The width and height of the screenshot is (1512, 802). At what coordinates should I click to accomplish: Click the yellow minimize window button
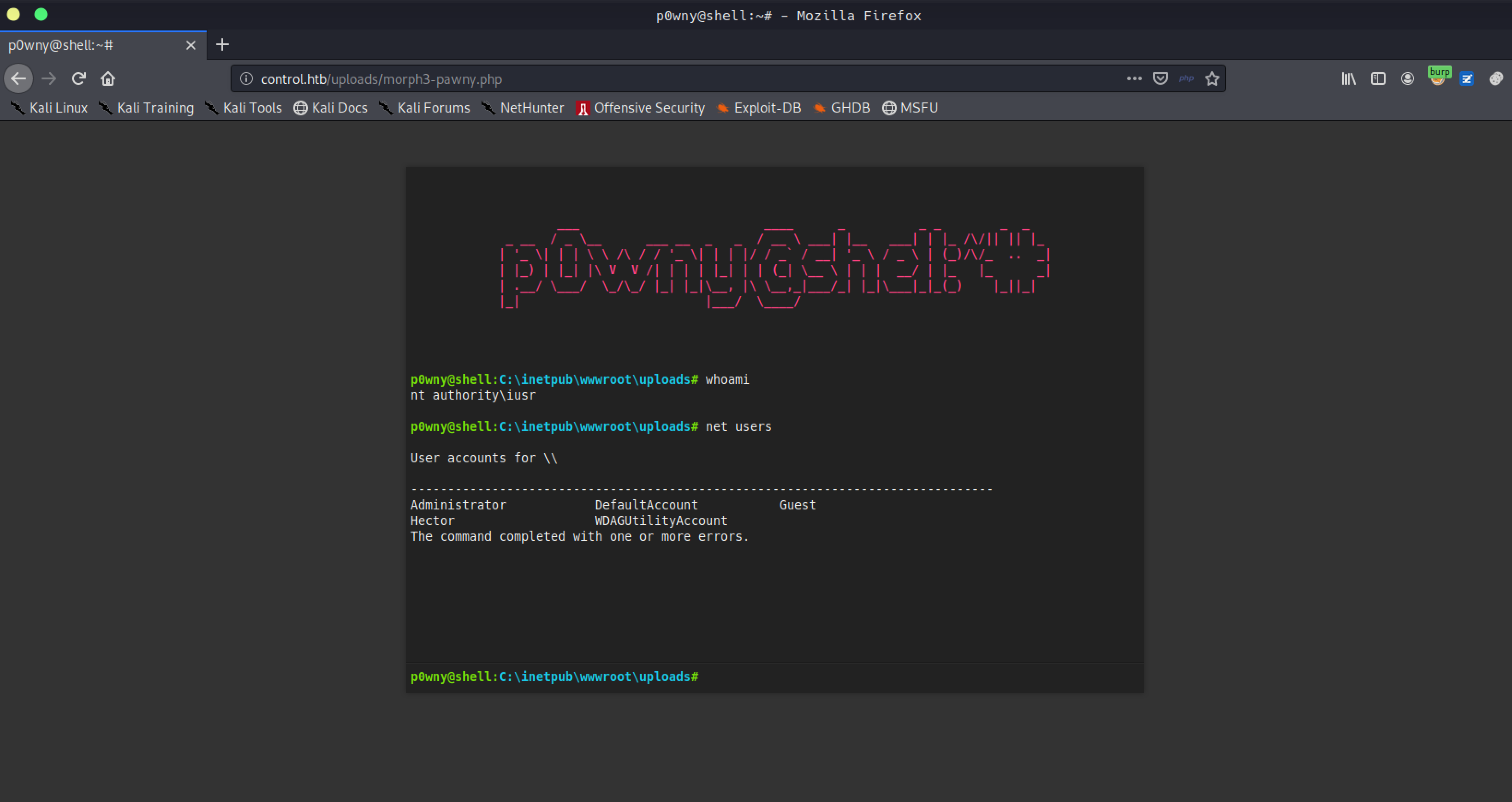click(x=13, y=15)
